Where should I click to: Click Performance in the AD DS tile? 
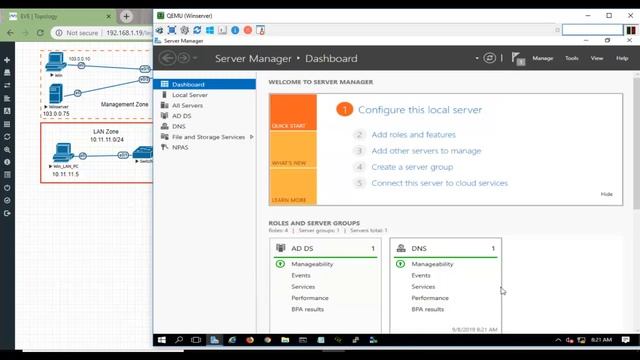point(310,298)
